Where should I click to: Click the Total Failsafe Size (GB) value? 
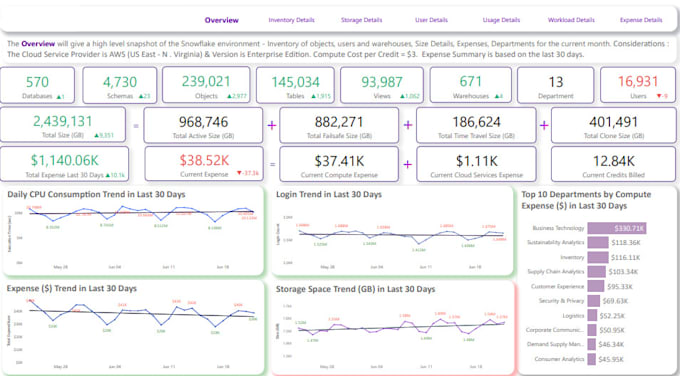point(339,122)
